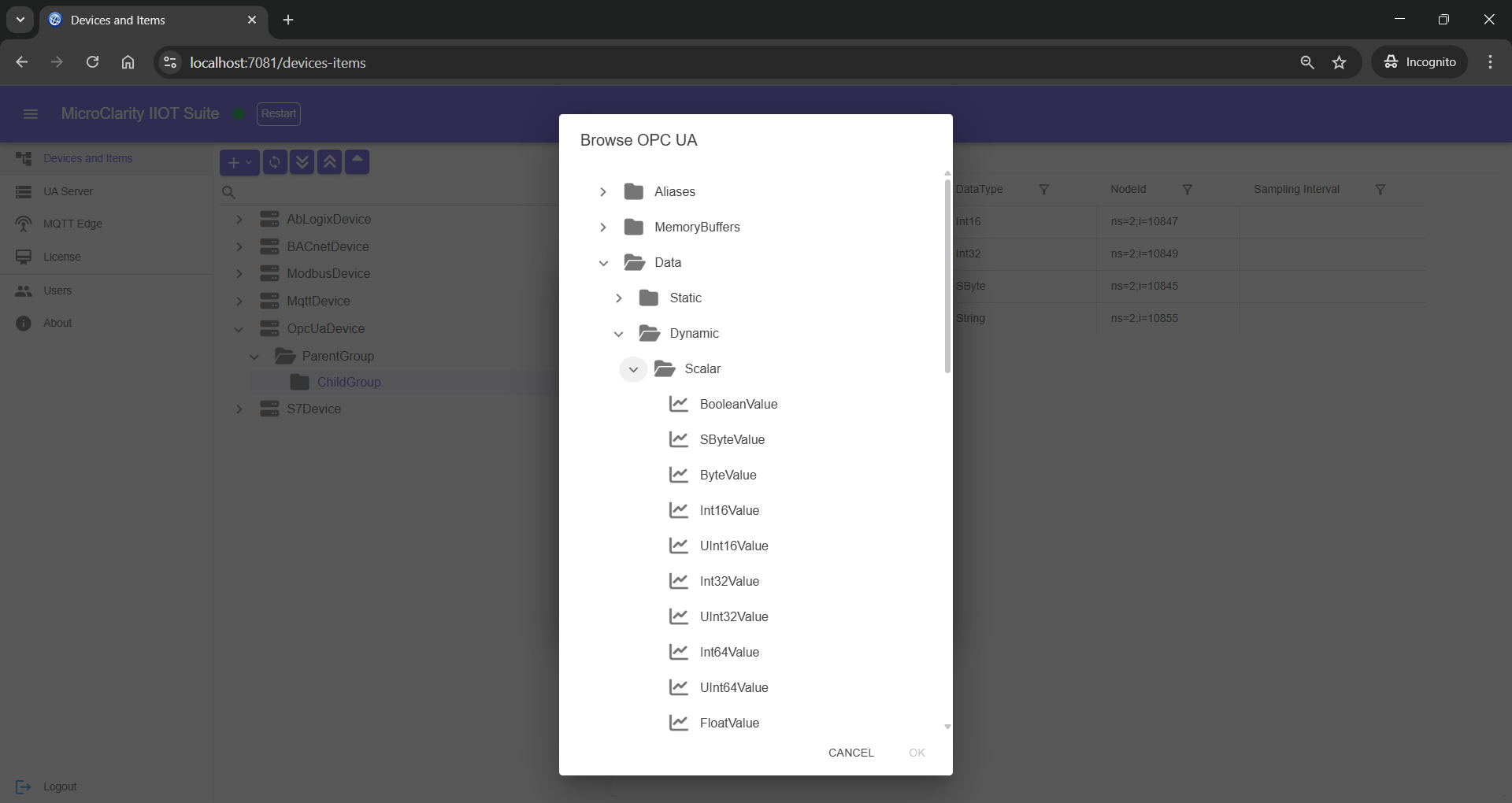Click the UInt64Value entry
1512x803 pixels.
point(733,687)
